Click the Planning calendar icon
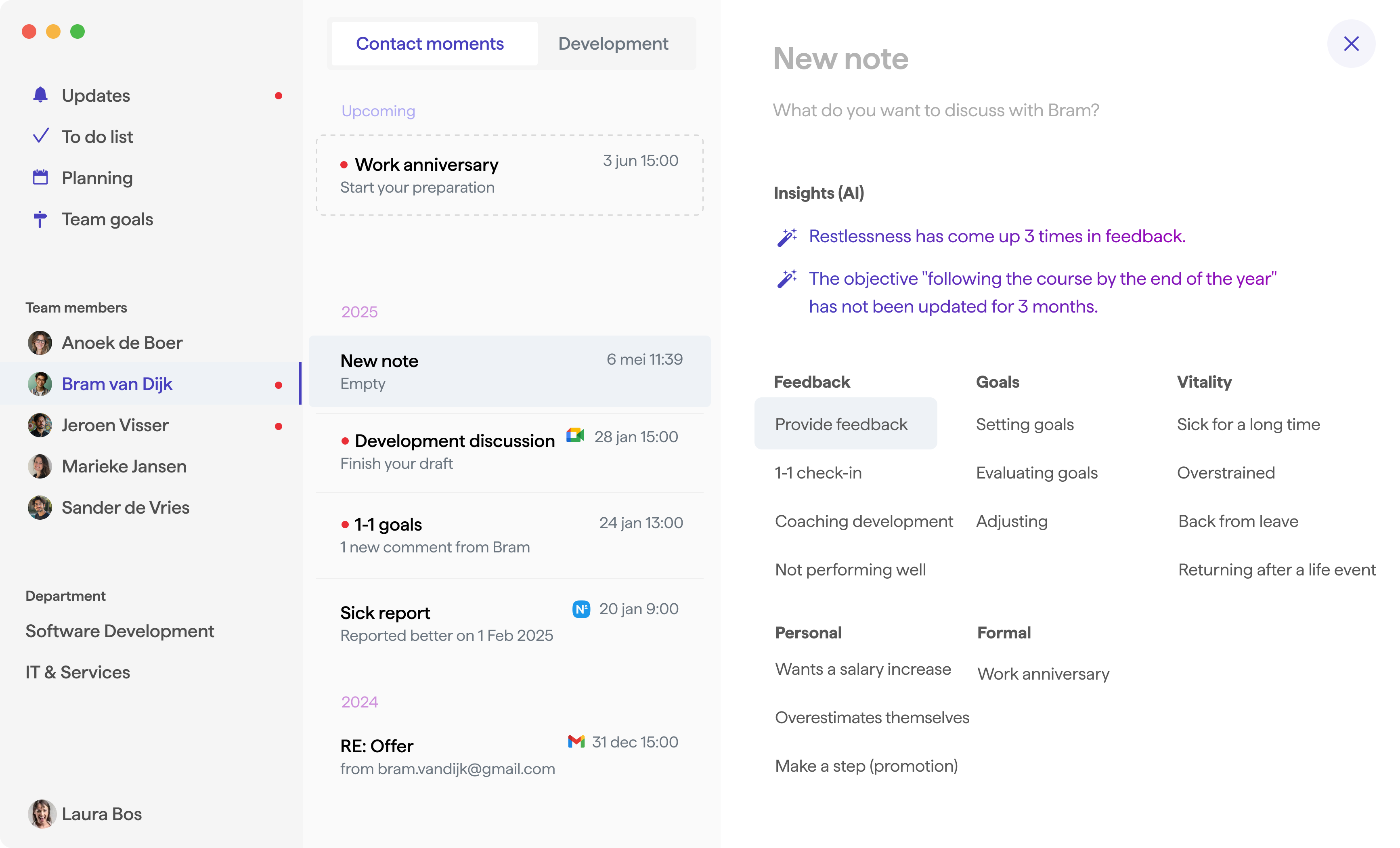The height and width of the screenshot is (848, 1400). (40, 177)
